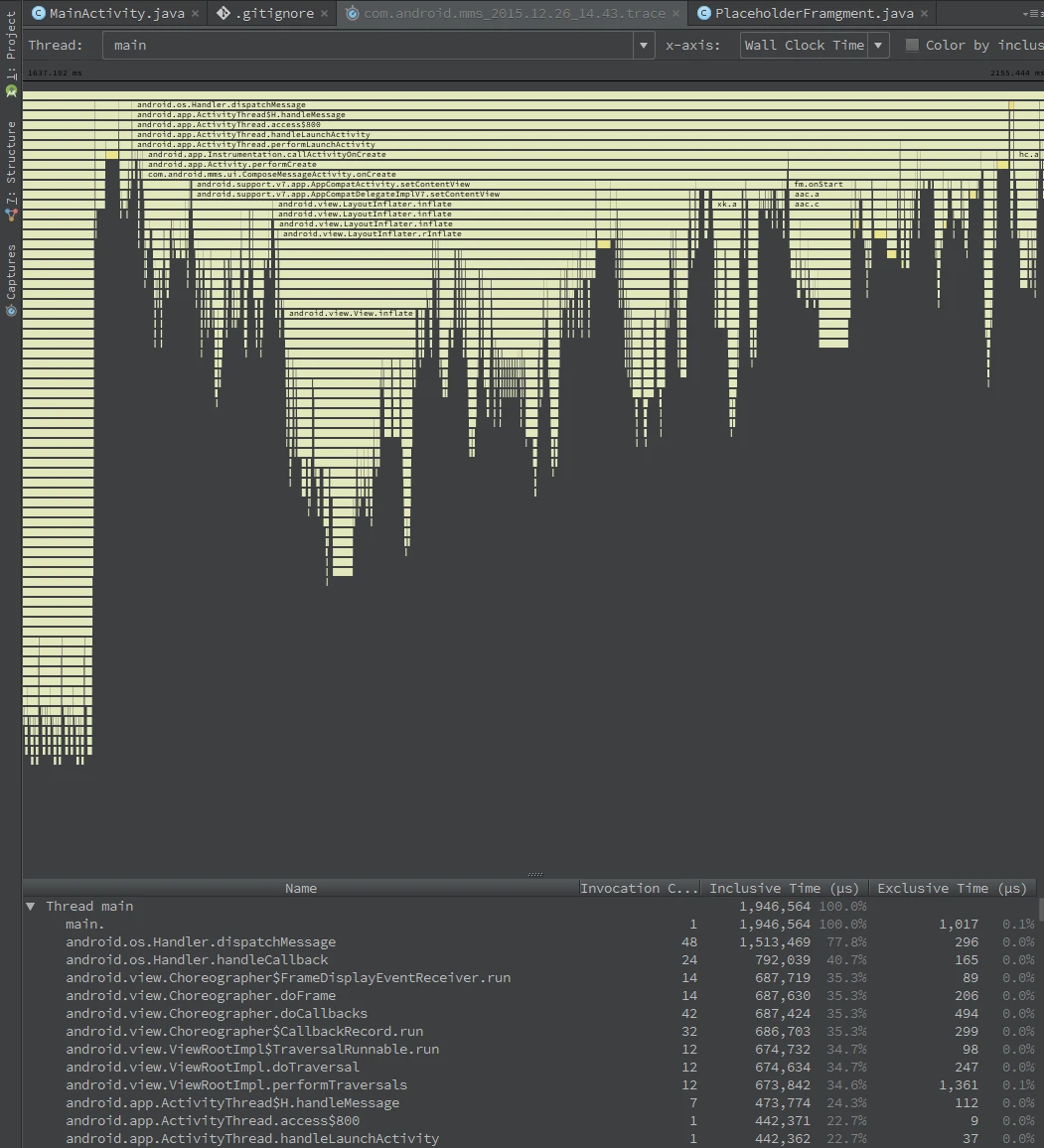This screenshot has width=1044, height=1148.
Task: Open the editor tabs options icon top right
Action: [1033, 14]
